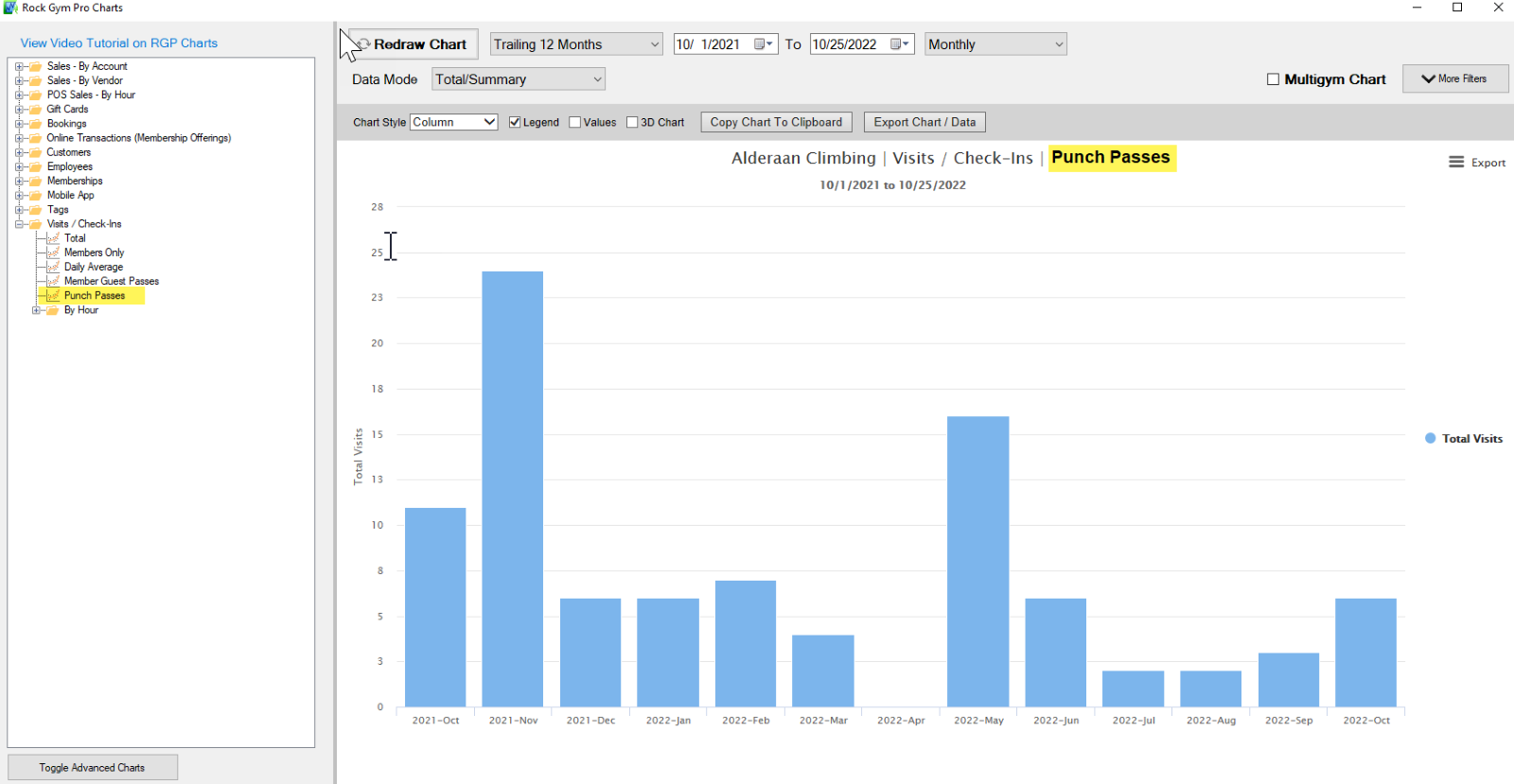Select Daily Average chart item
The height and width of the screenshot is (784, 1514).
point(93,267)
